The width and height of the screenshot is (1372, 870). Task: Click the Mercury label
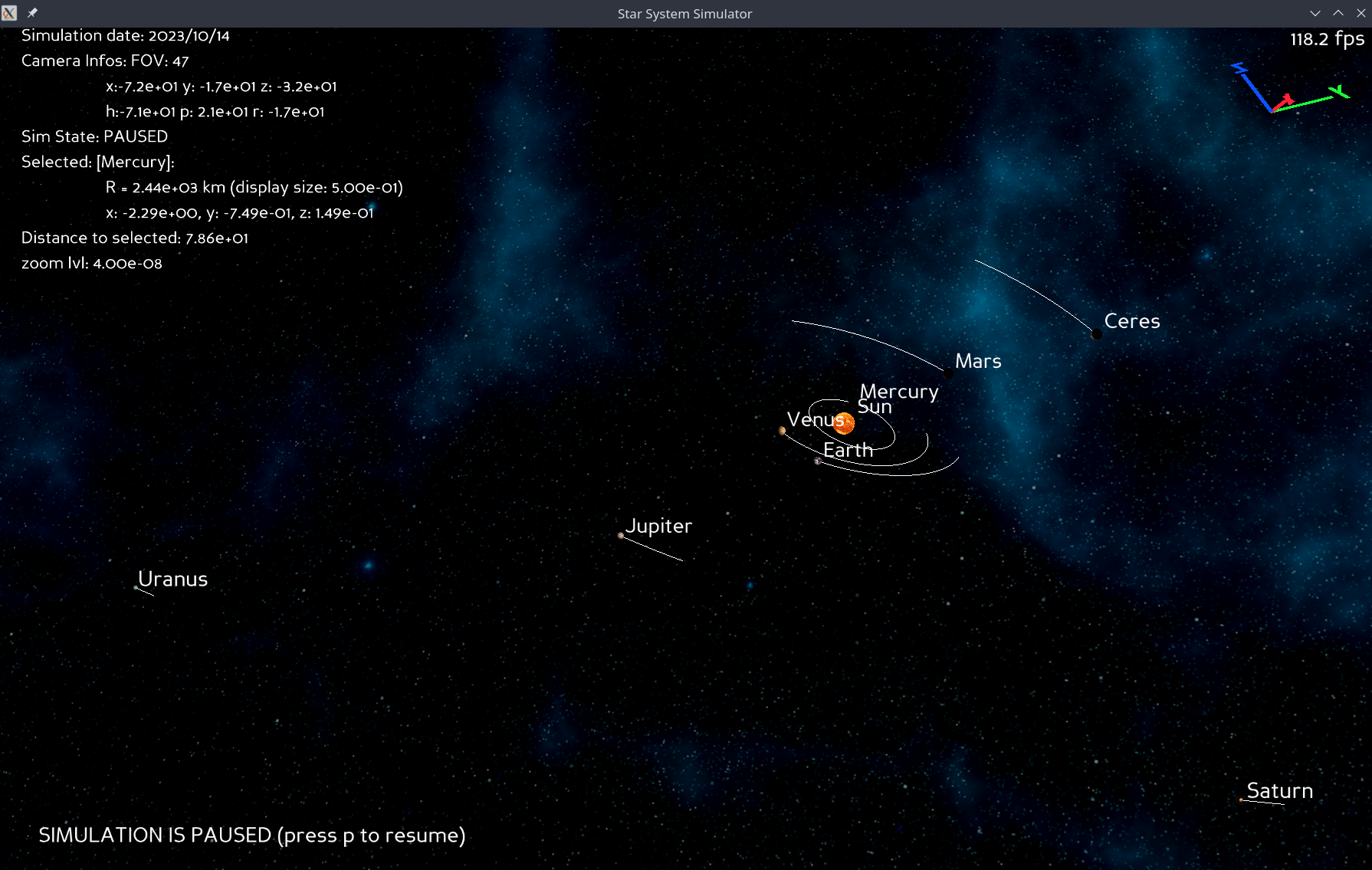coord(899,392)
